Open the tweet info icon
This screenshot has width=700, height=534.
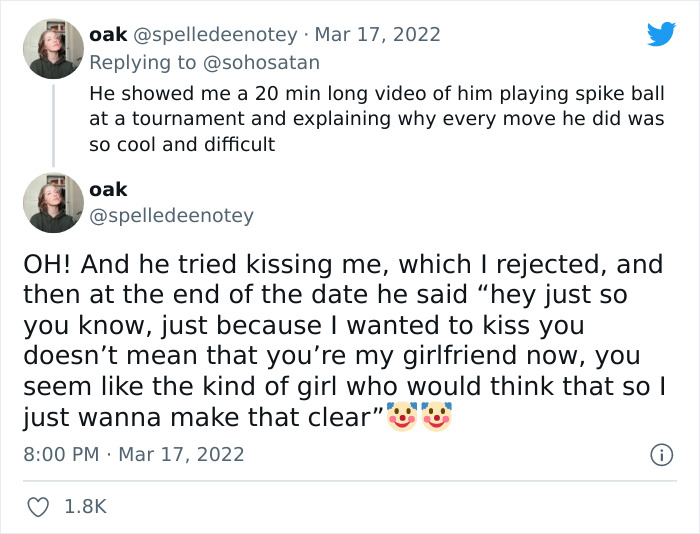pos(661,455)
